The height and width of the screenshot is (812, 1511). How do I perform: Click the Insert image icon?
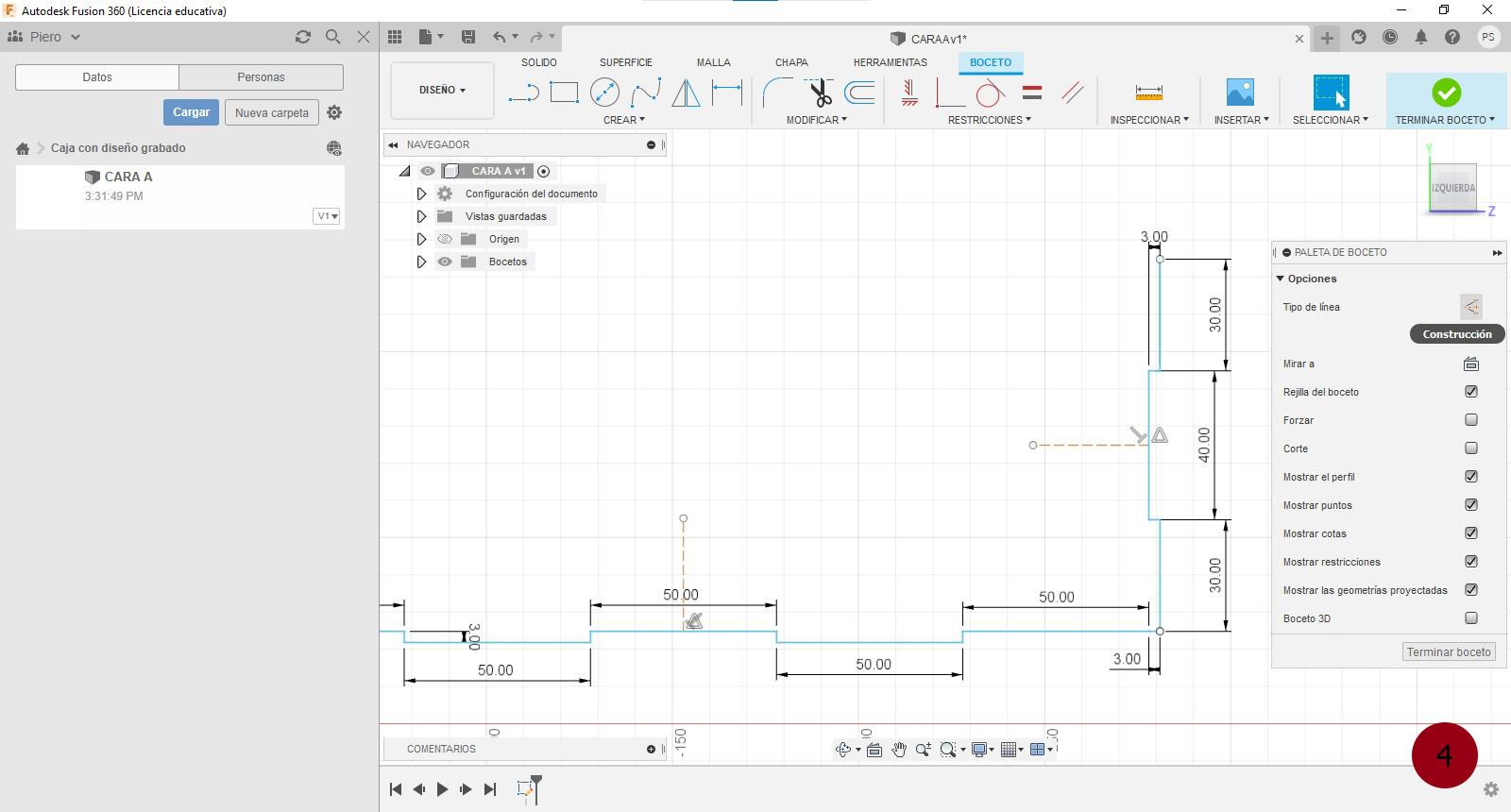tap(1240, 93)
